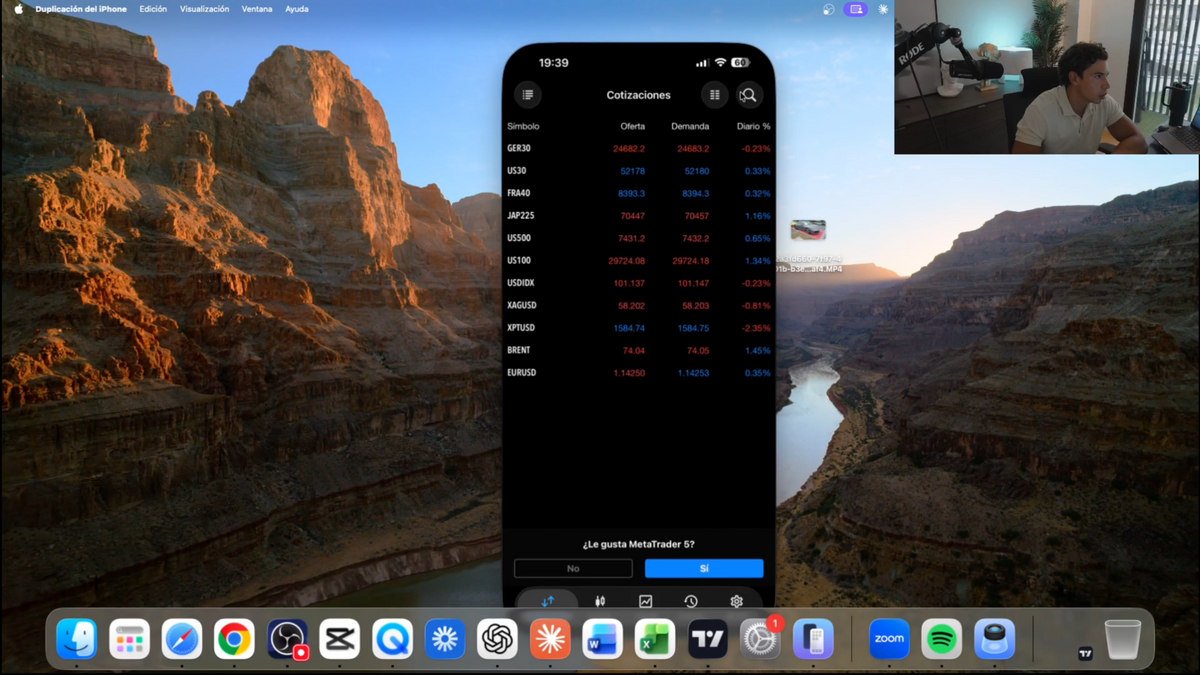1200x675 pixels.
Task: Answer No to the MetaTrader 5 prompt
Action: pyautogui.click(x=573, y=568)
